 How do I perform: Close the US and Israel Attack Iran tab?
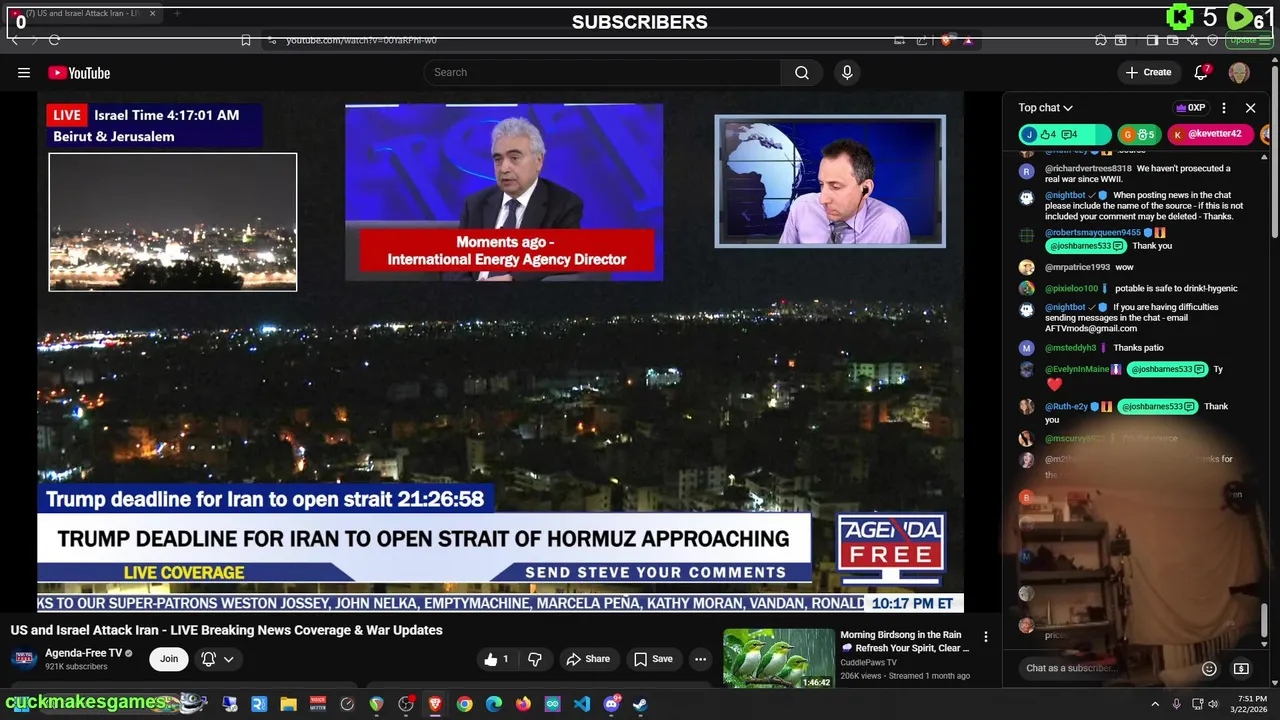coord(153,14)
